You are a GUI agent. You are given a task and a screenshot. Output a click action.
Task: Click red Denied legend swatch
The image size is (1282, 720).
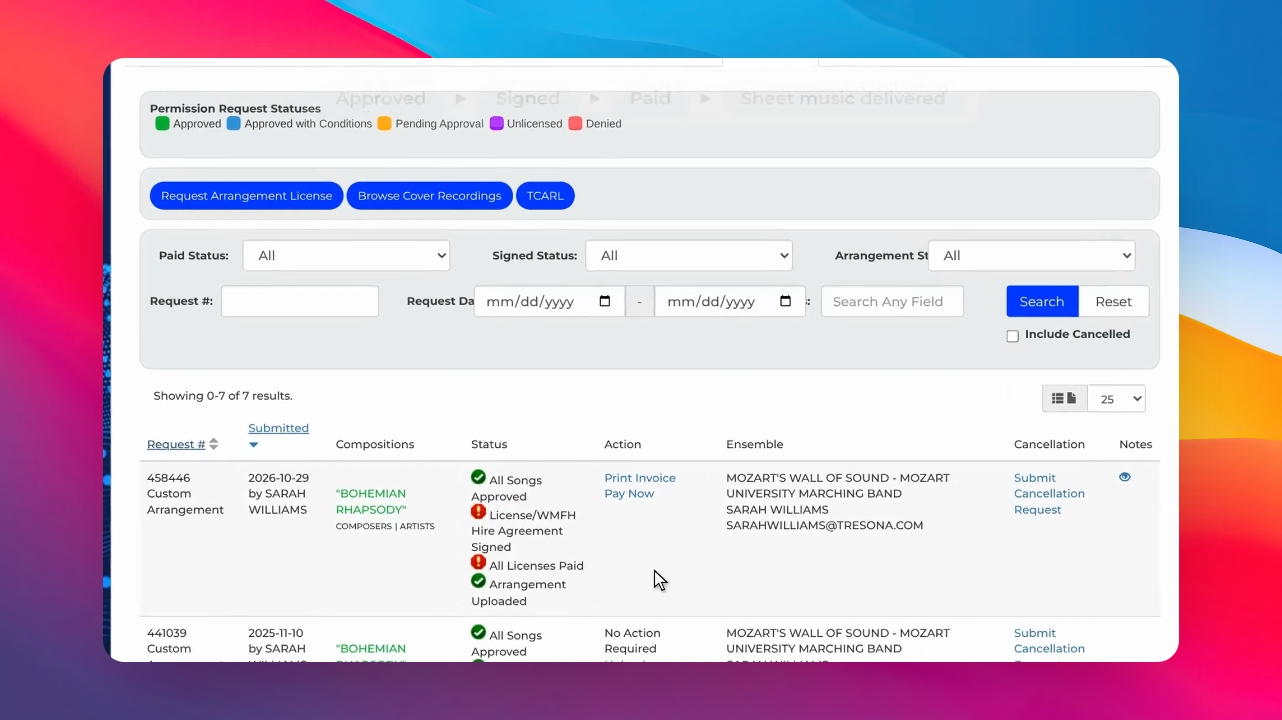click(x=575, y=124)
